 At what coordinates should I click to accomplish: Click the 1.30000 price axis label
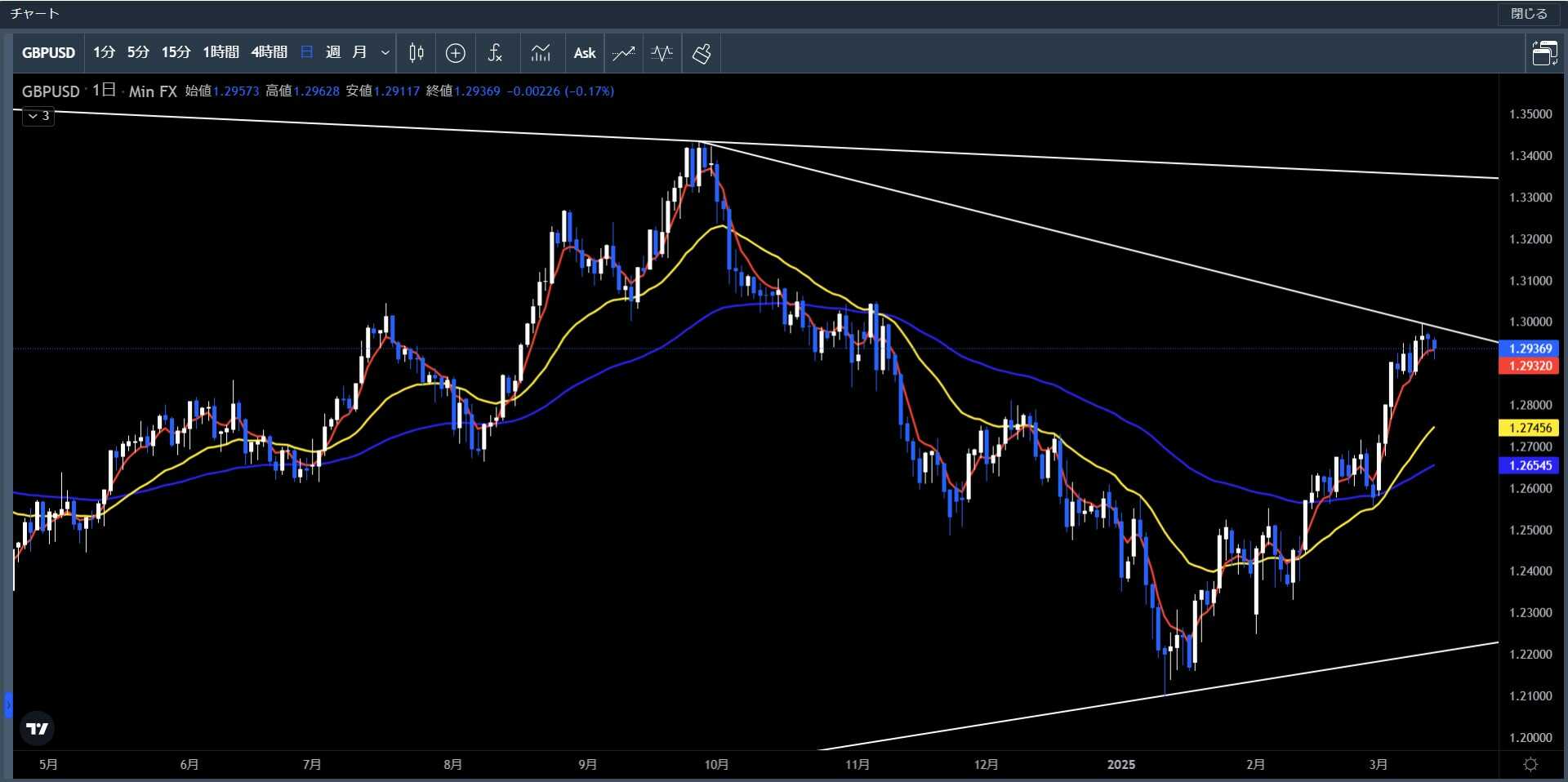[x=1530, y=322]
